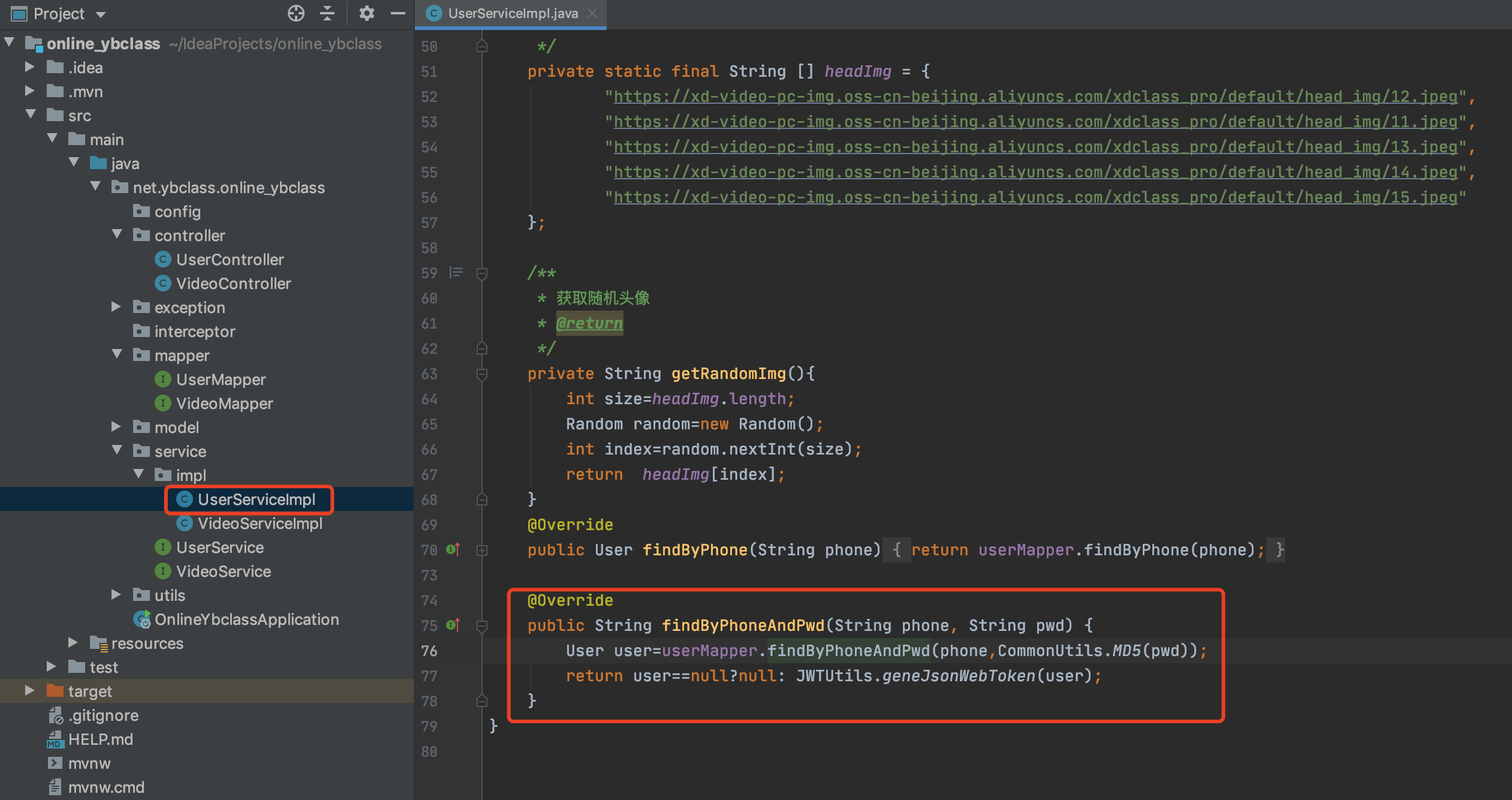Click implements gutter icon on line 75
Image resolution: width=1512 pixels, height=800 pixels.
[x=453, y=625]
